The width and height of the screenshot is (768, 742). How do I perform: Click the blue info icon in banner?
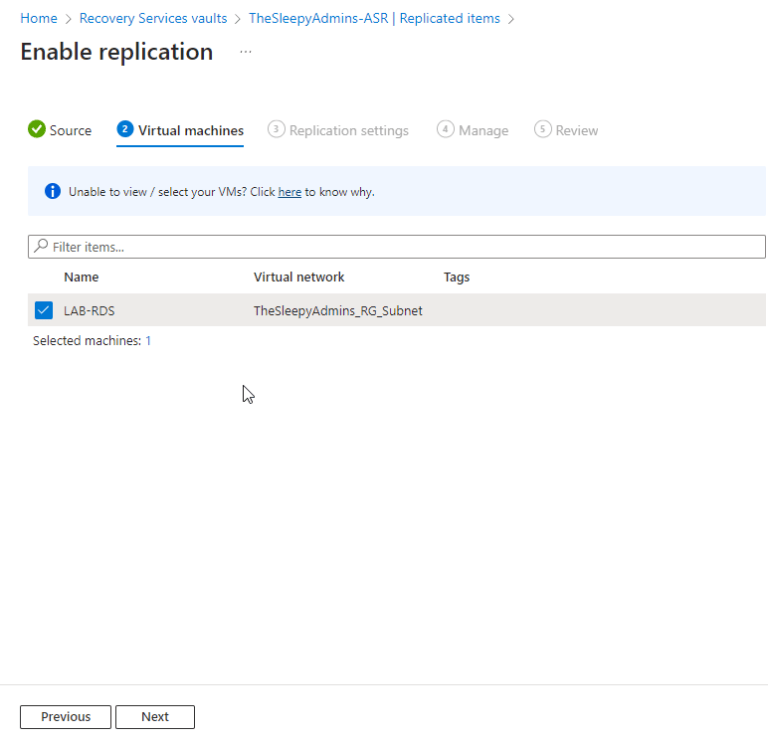[52, 191]
